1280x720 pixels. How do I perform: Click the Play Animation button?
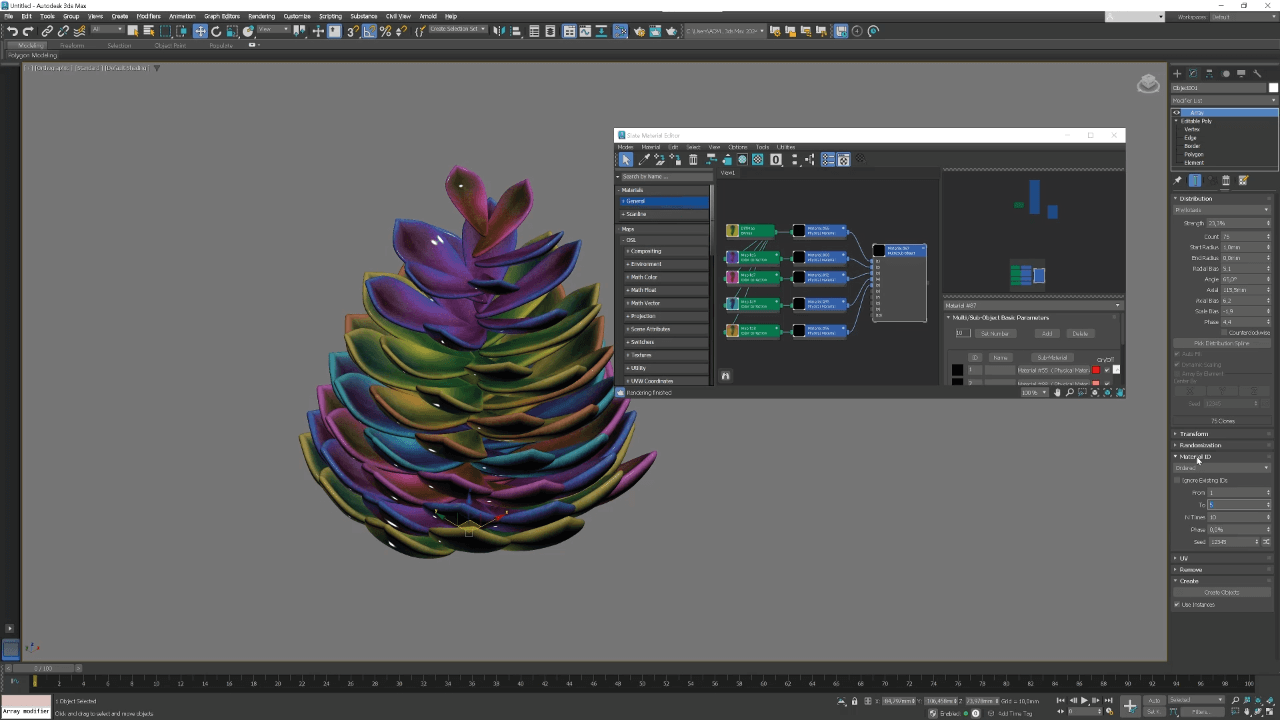tap(1085, 701)
